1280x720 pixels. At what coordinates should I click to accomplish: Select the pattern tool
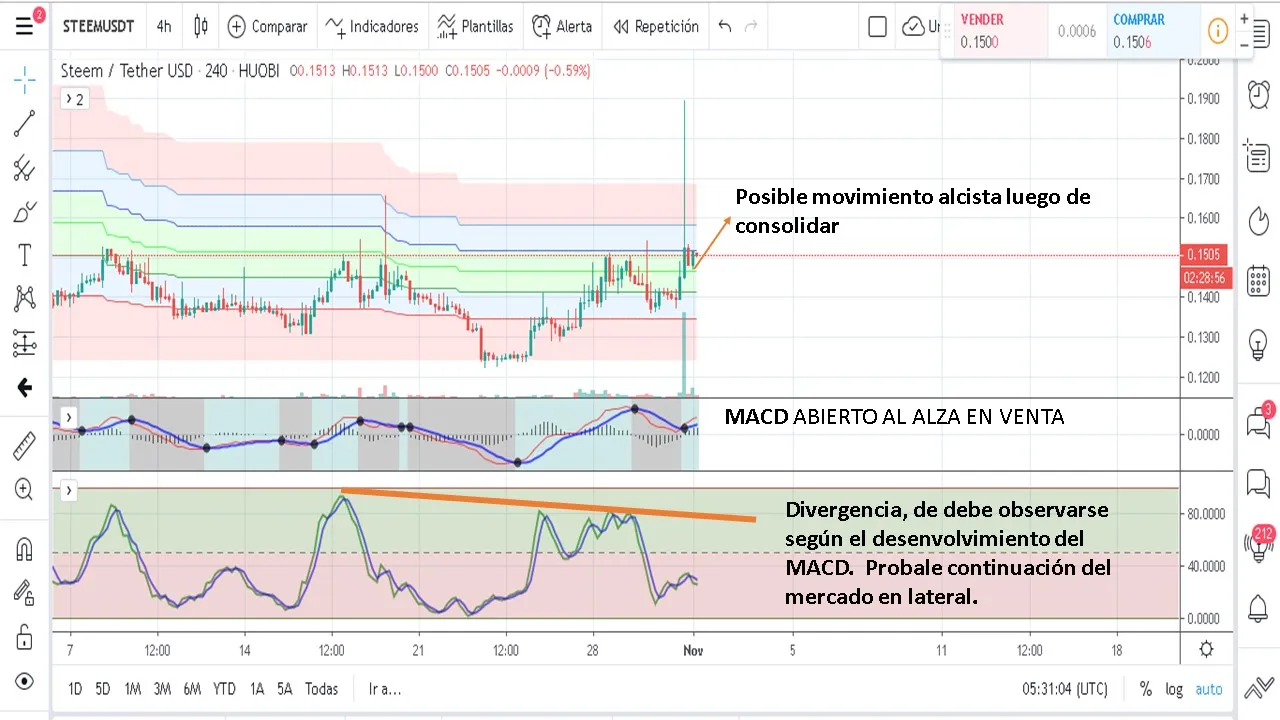[24, 298]
